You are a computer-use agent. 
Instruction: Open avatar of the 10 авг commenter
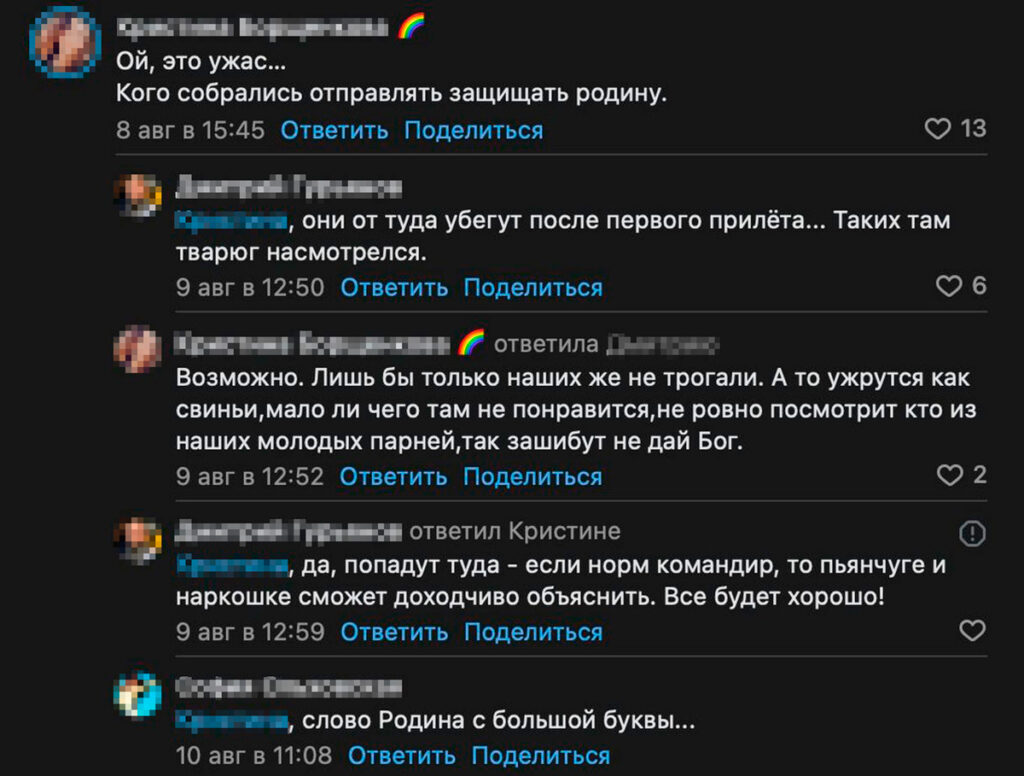click(x=138, y=695)
